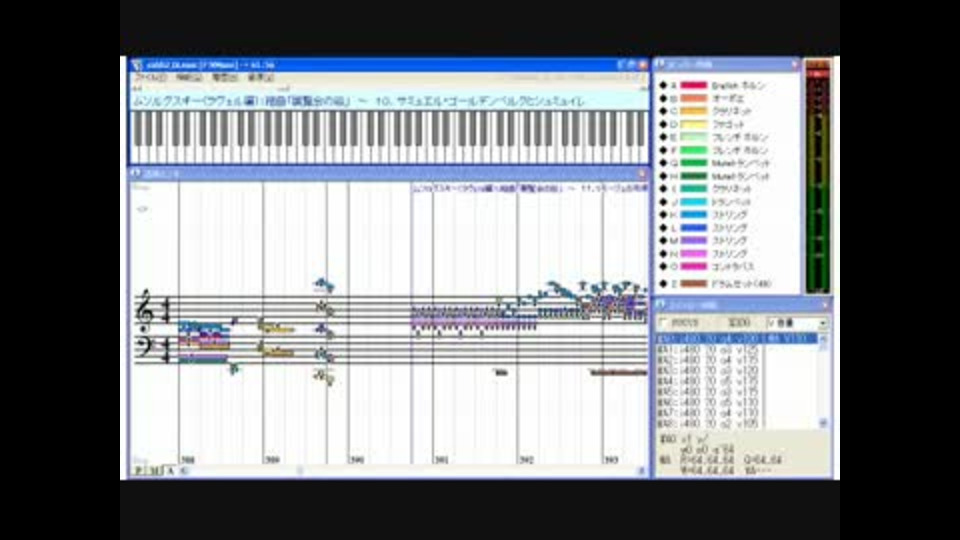
Task: Click the salmon color swatch of channel B
Action: point(694,98)
